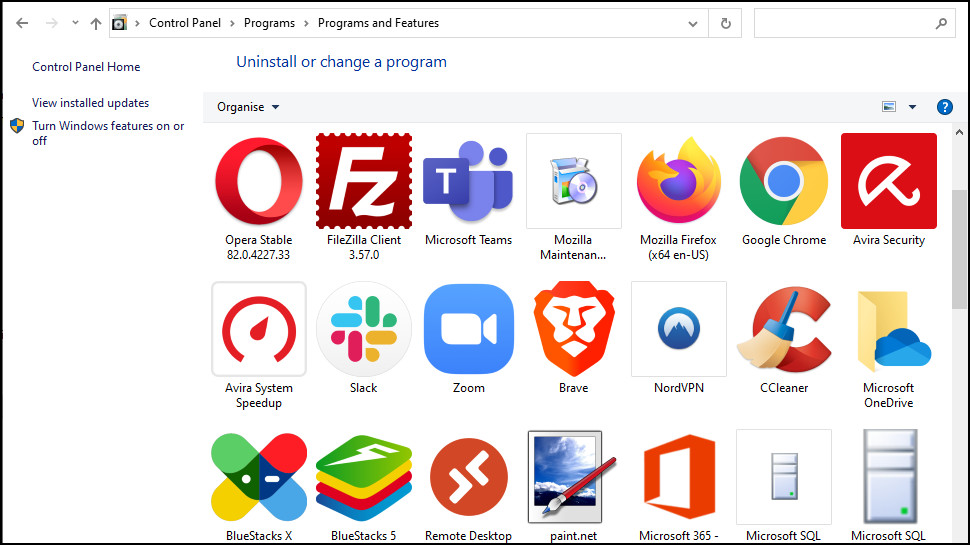Viewport: 970px width, 545px height.
Task: Expand the view options dropdown arrow
Action: click(912, 107)
